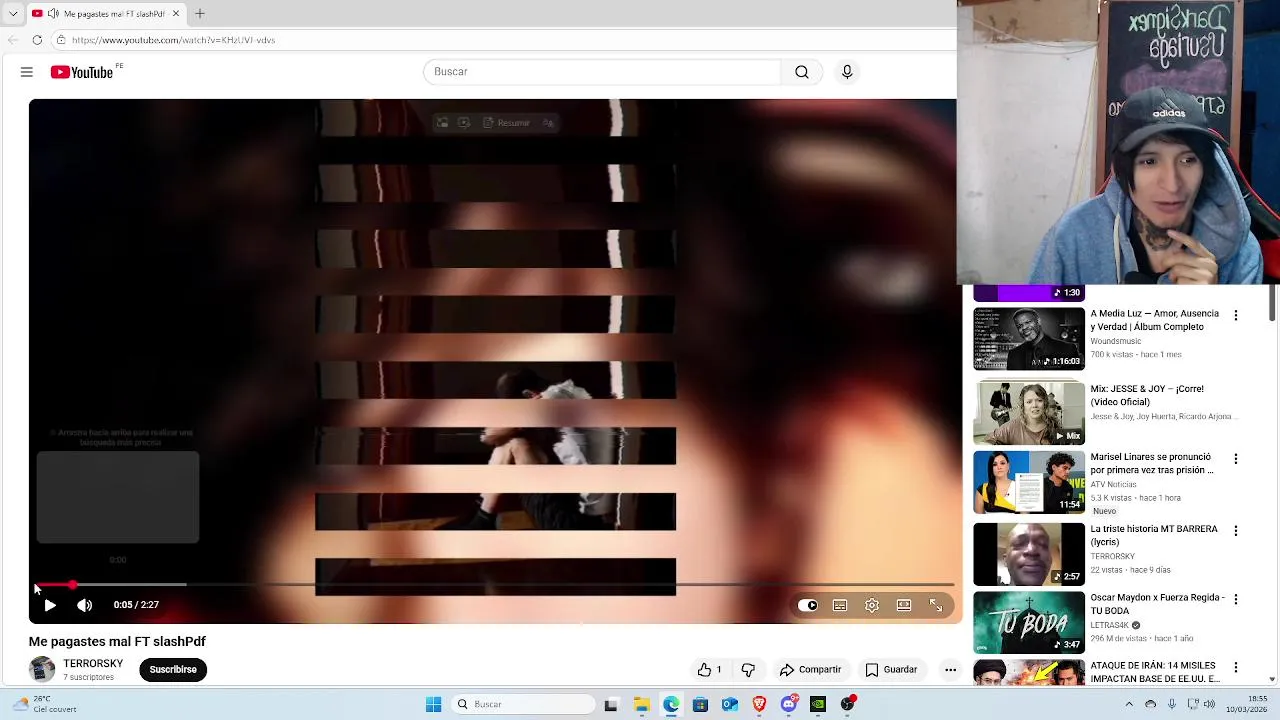Open the NVIDIA app from the taskbar
This screenshot has width=1280, height=720.
tap(818, 704)
